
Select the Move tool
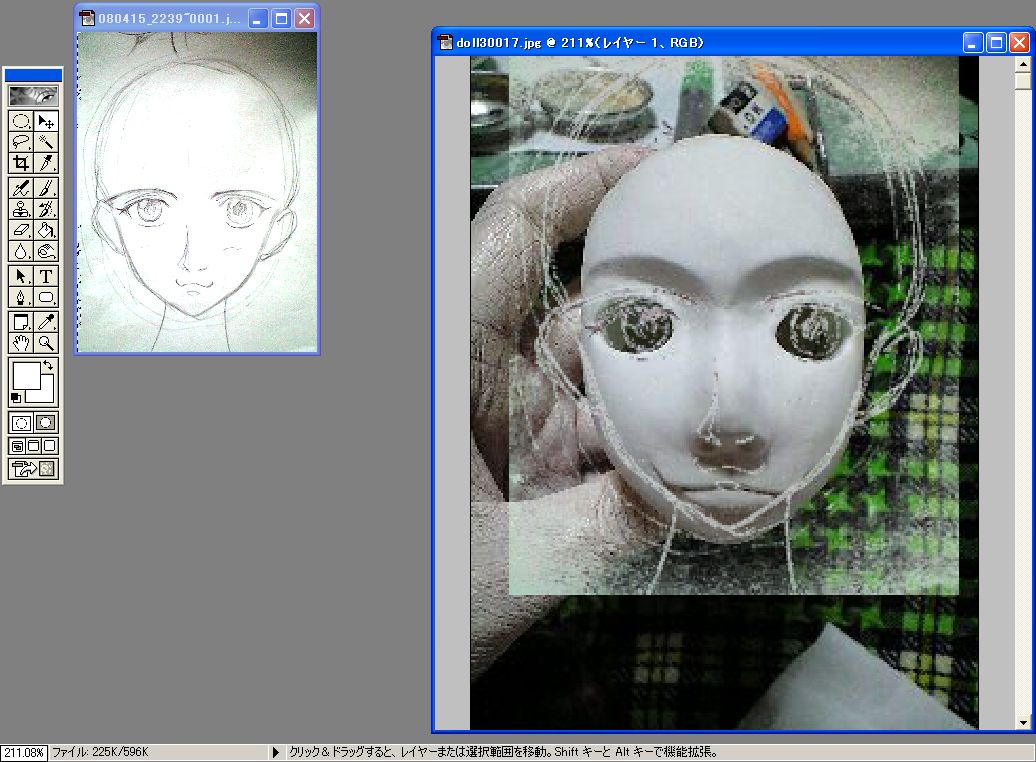(x=46, y=121)
